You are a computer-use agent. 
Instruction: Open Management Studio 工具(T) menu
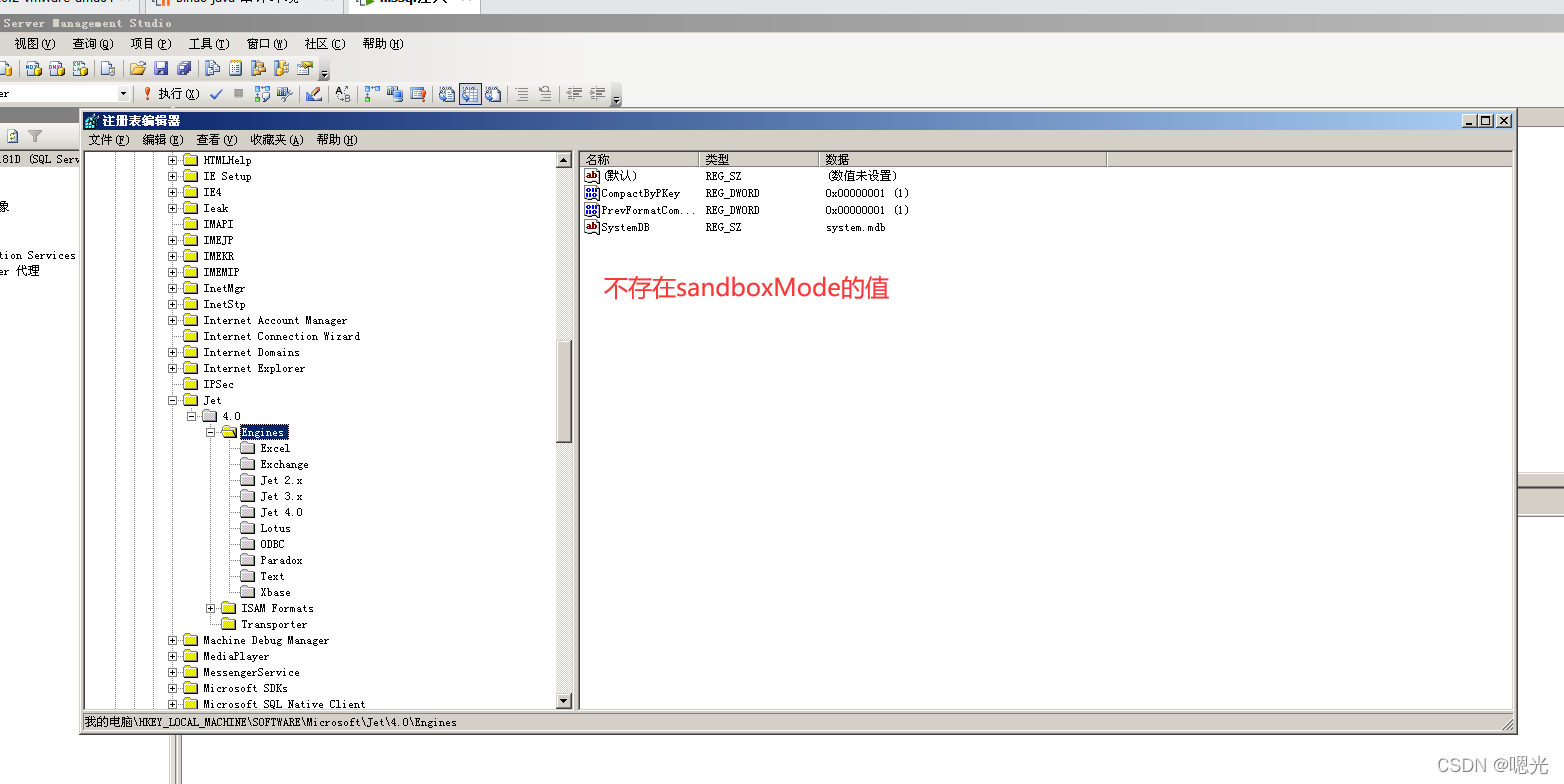[x=209, y=44]
